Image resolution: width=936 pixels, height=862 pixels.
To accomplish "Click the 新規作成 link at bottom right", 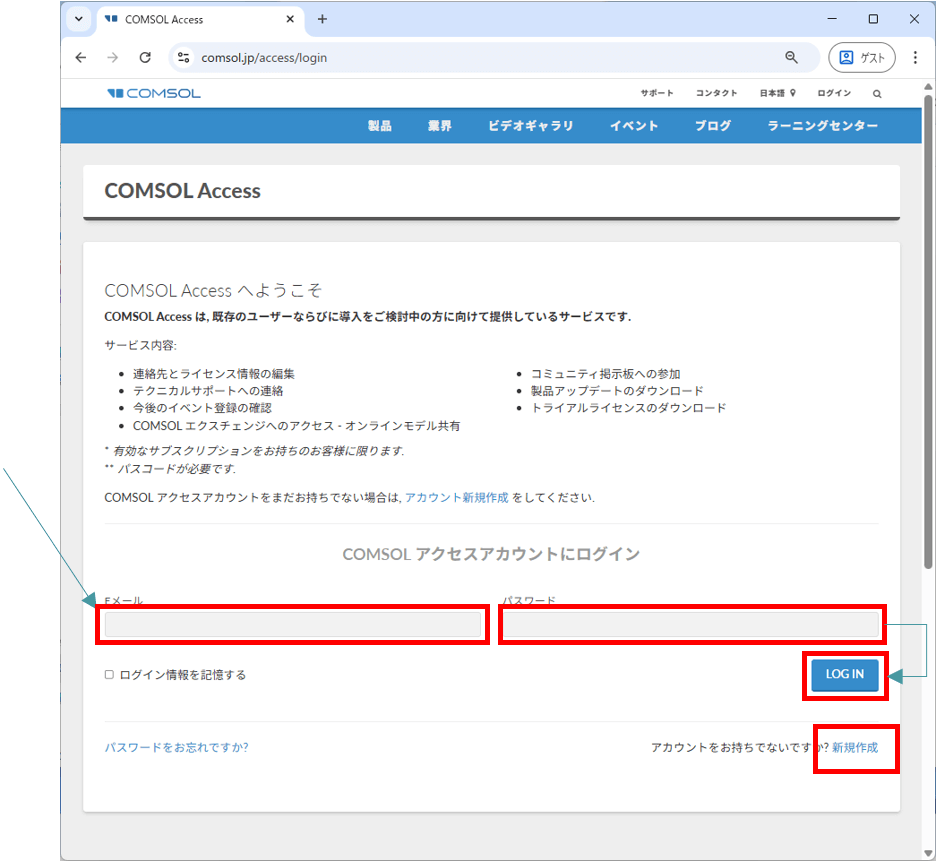I will 855,747.
